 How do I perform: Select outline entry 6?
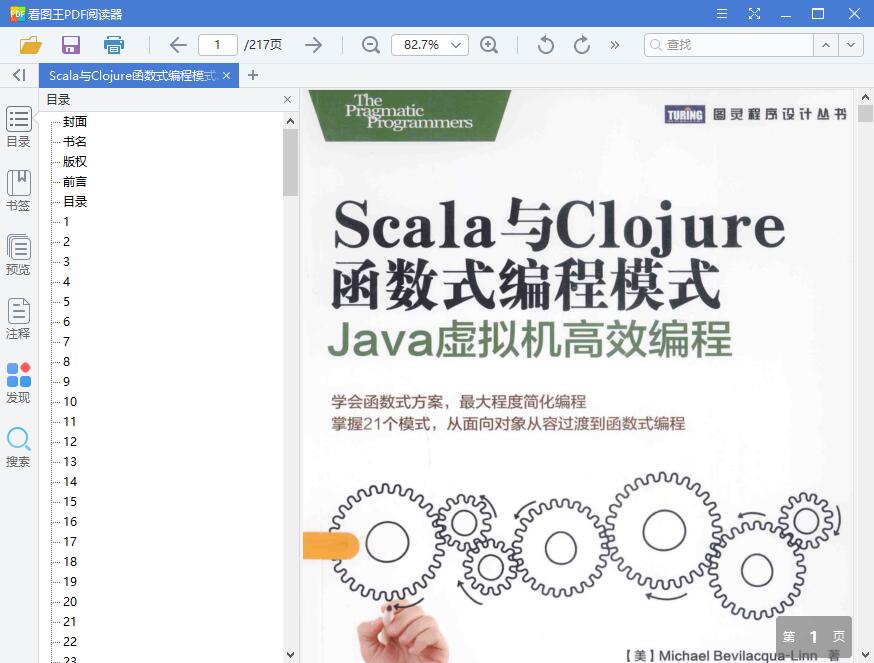[x=66, y=322]
